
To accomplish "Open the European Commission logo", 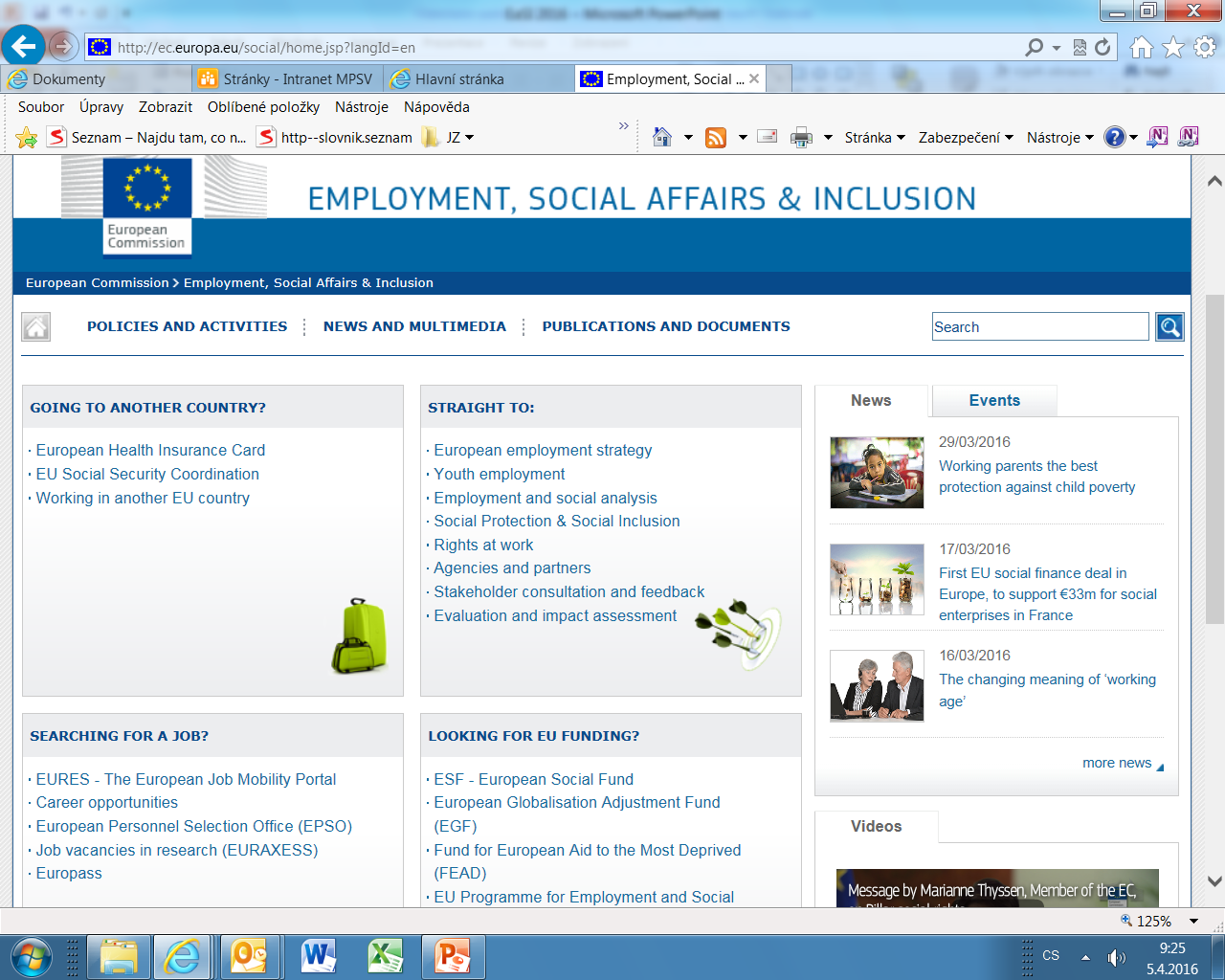I will tap(146, 207).
